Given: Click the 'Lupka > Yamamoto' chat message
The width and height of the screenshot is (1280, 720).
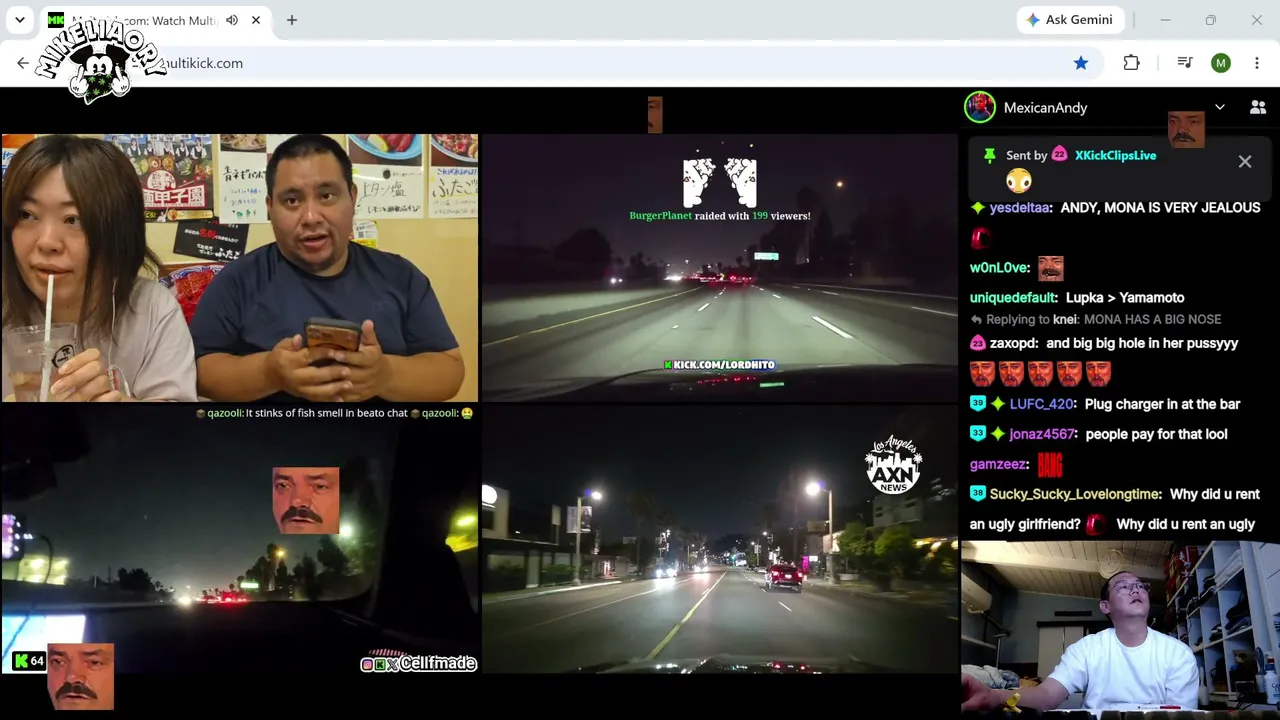Looking at the screenshot, I should [1125, 298].
